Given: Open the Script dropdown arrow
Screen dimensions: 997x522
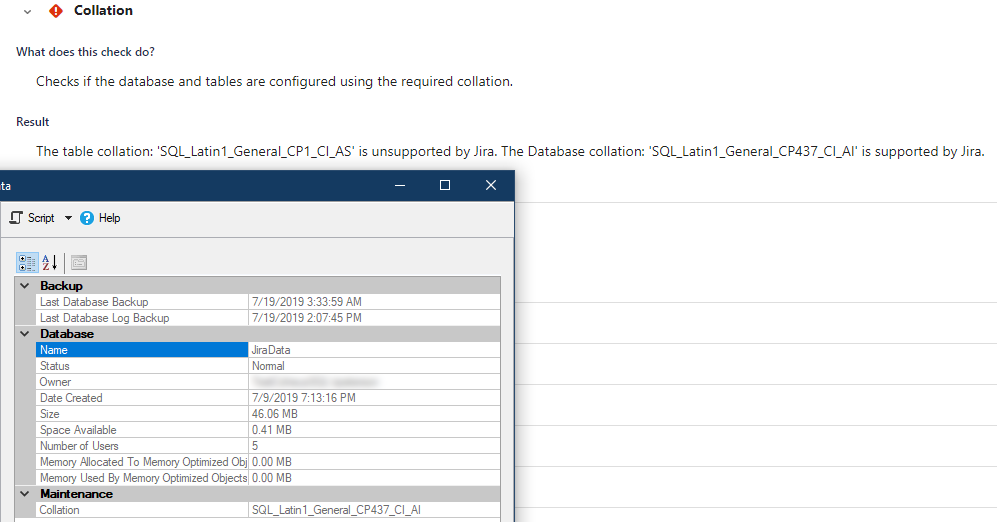Looking at the screenshot, I should pos(68,218).
